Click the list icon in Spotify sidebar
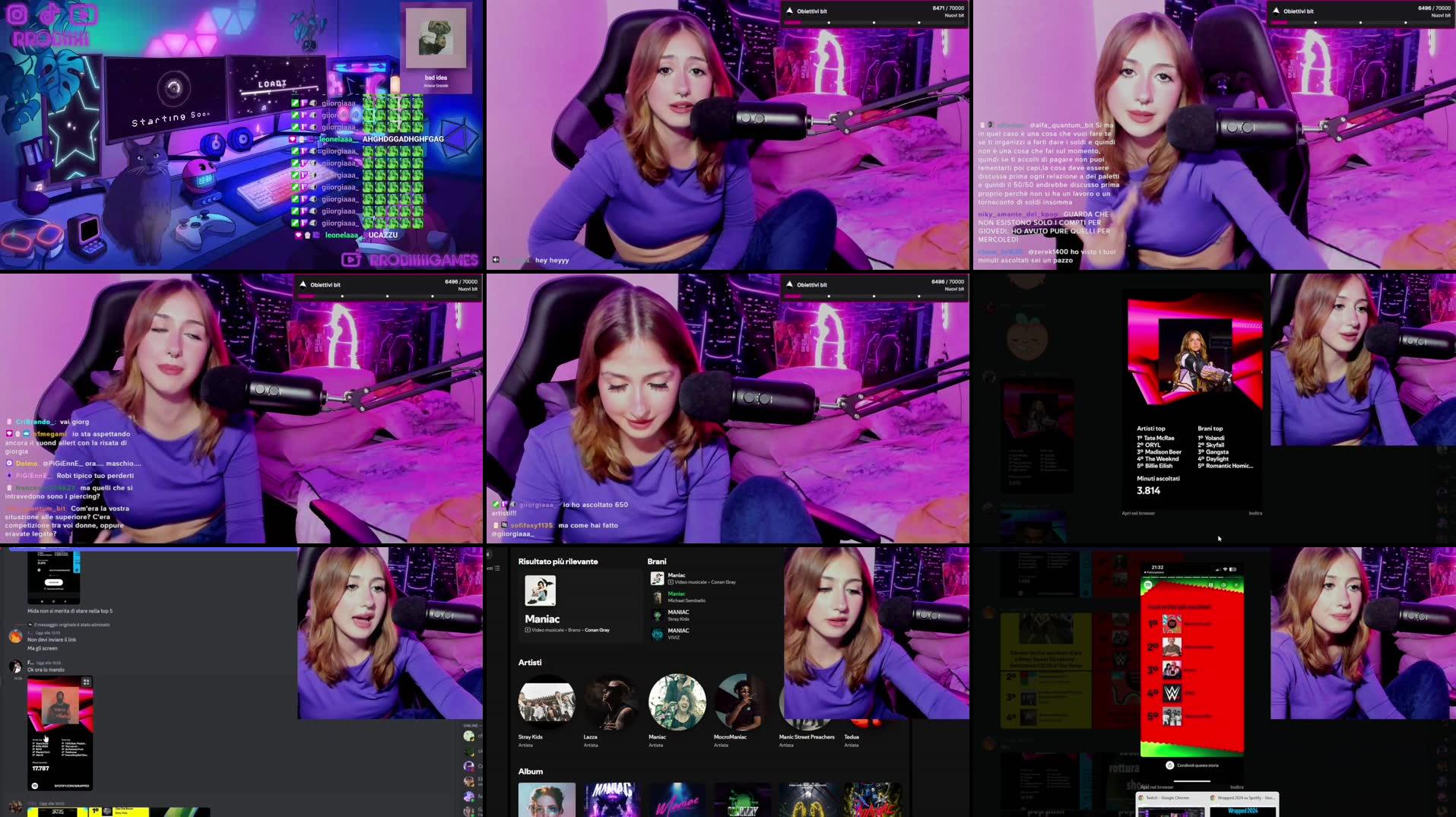 (497, 568)
